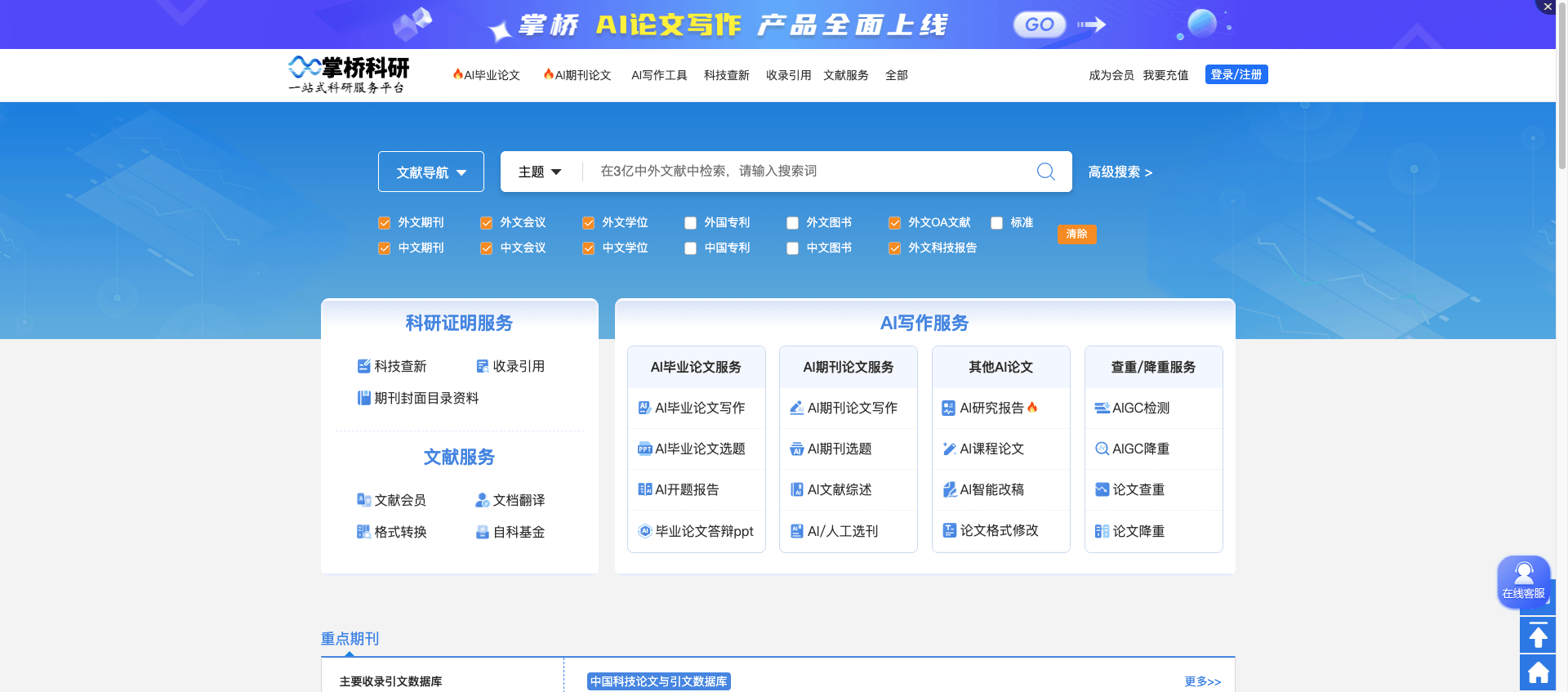Viewport: 1568px width, 692px height.
Task: Click the 期刊封面目录资料 icon
Action: pyautogui.click(x=364, y=398)
